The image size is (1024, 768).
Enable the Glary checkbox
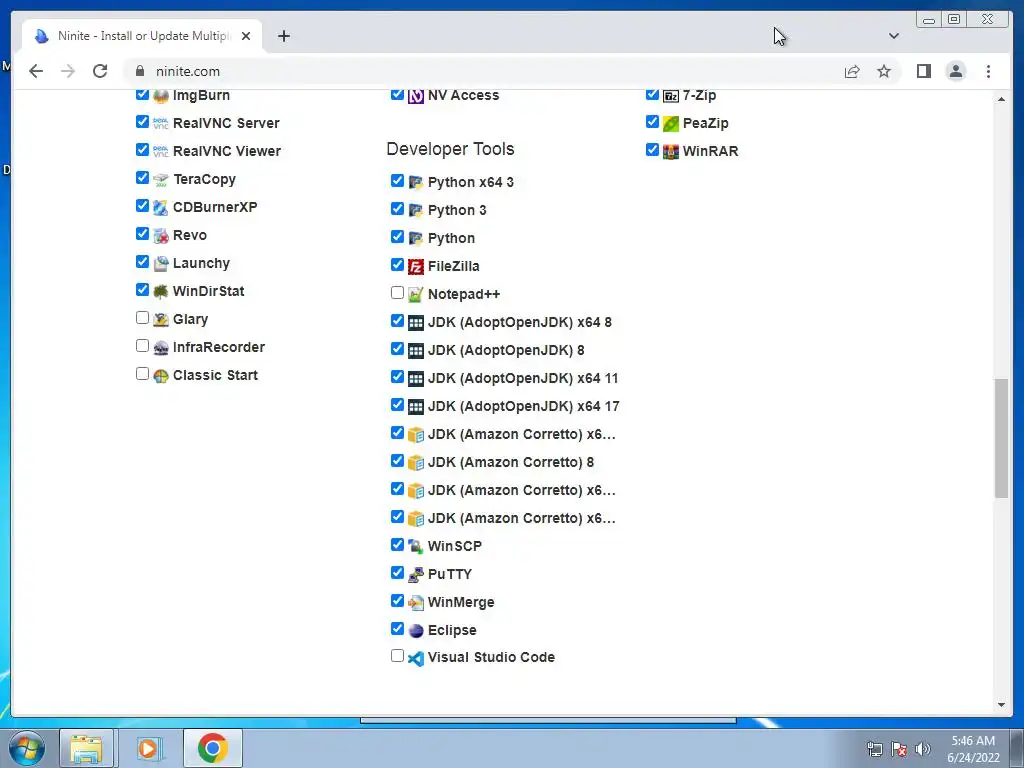[142, 318]
